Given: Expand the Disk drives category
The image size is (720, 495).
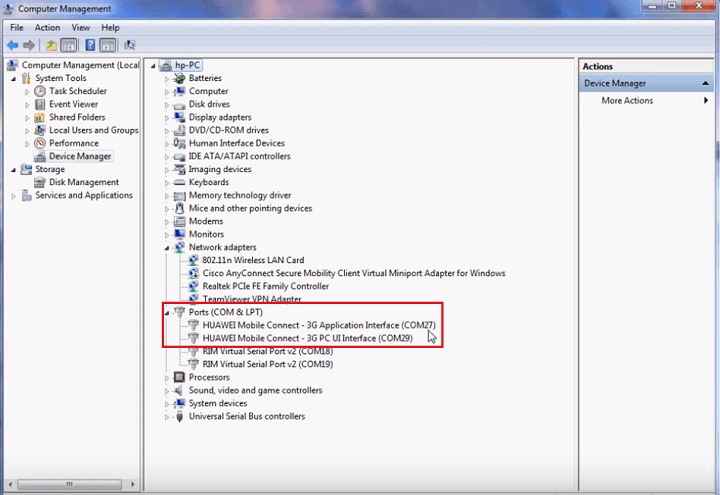Looking at the screenshot, I should point(167,105).
